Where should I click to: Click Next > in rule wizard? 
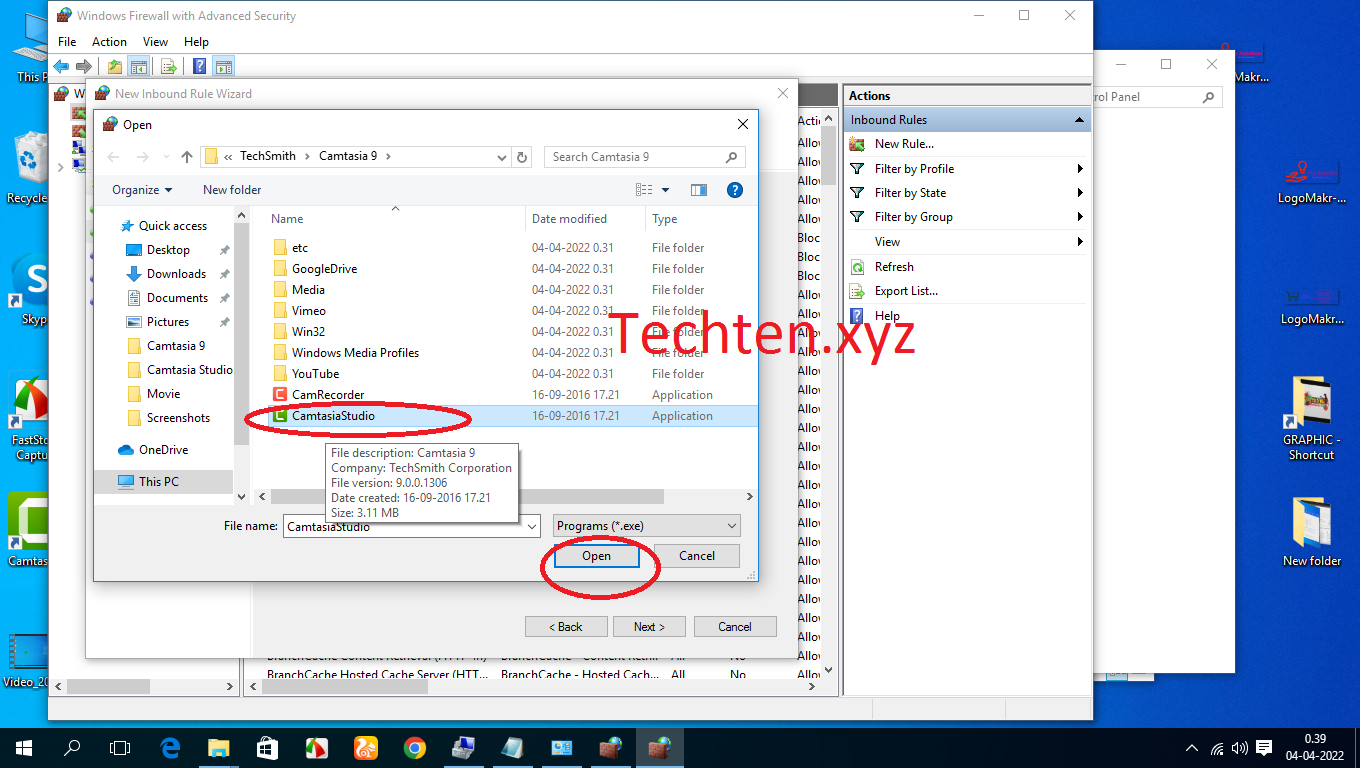648,627
